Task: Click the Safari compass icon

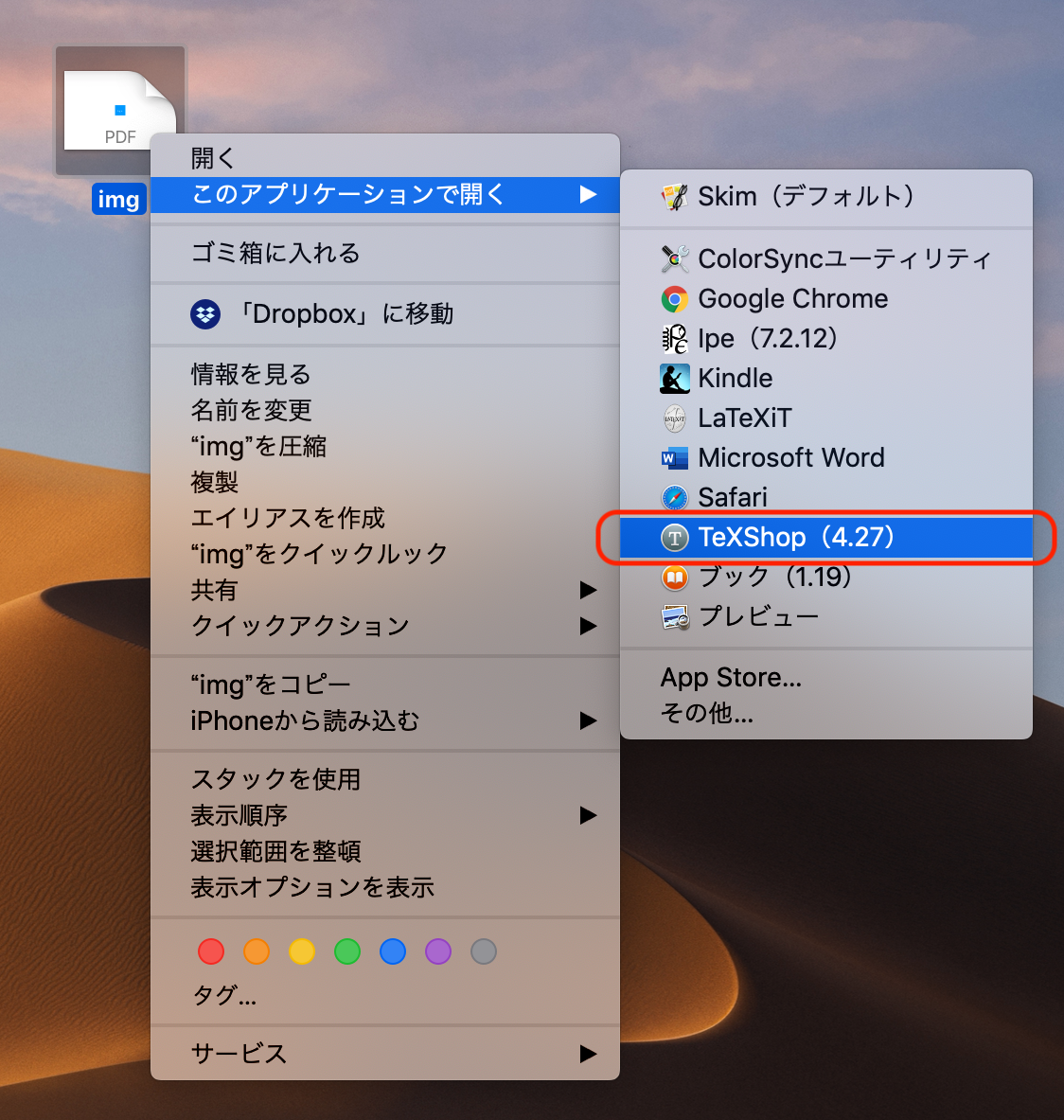Action: [675, 498]
